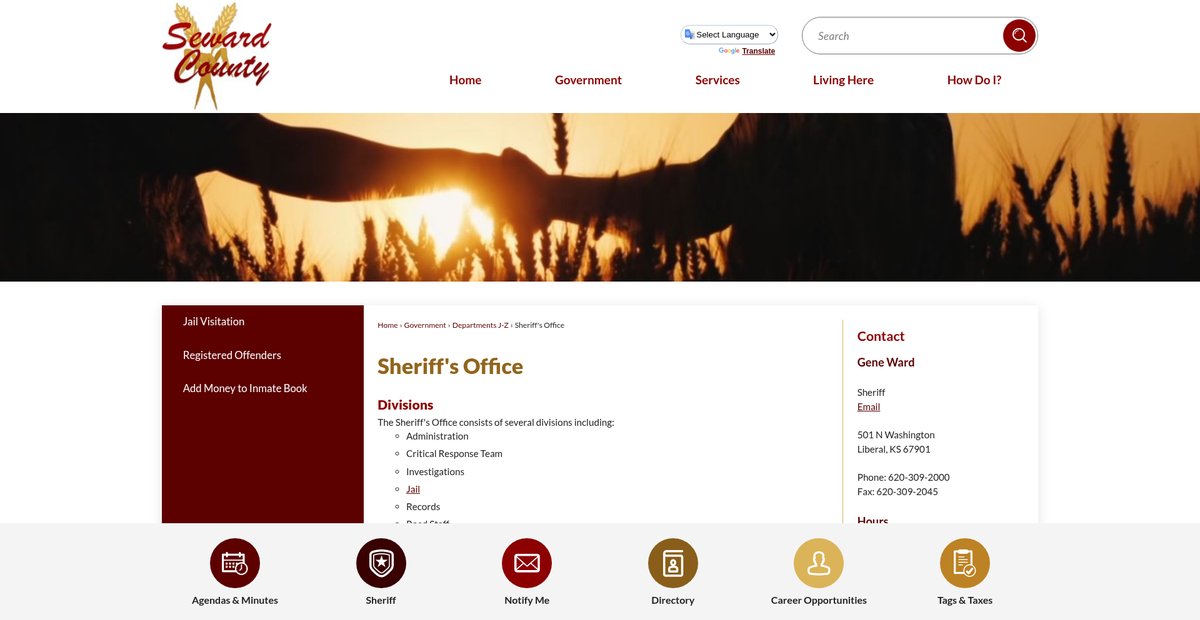Image resolution: width=1200 pixels, height=620 pixels.
Task: Click the Contact heading
Action: point(881,337)
